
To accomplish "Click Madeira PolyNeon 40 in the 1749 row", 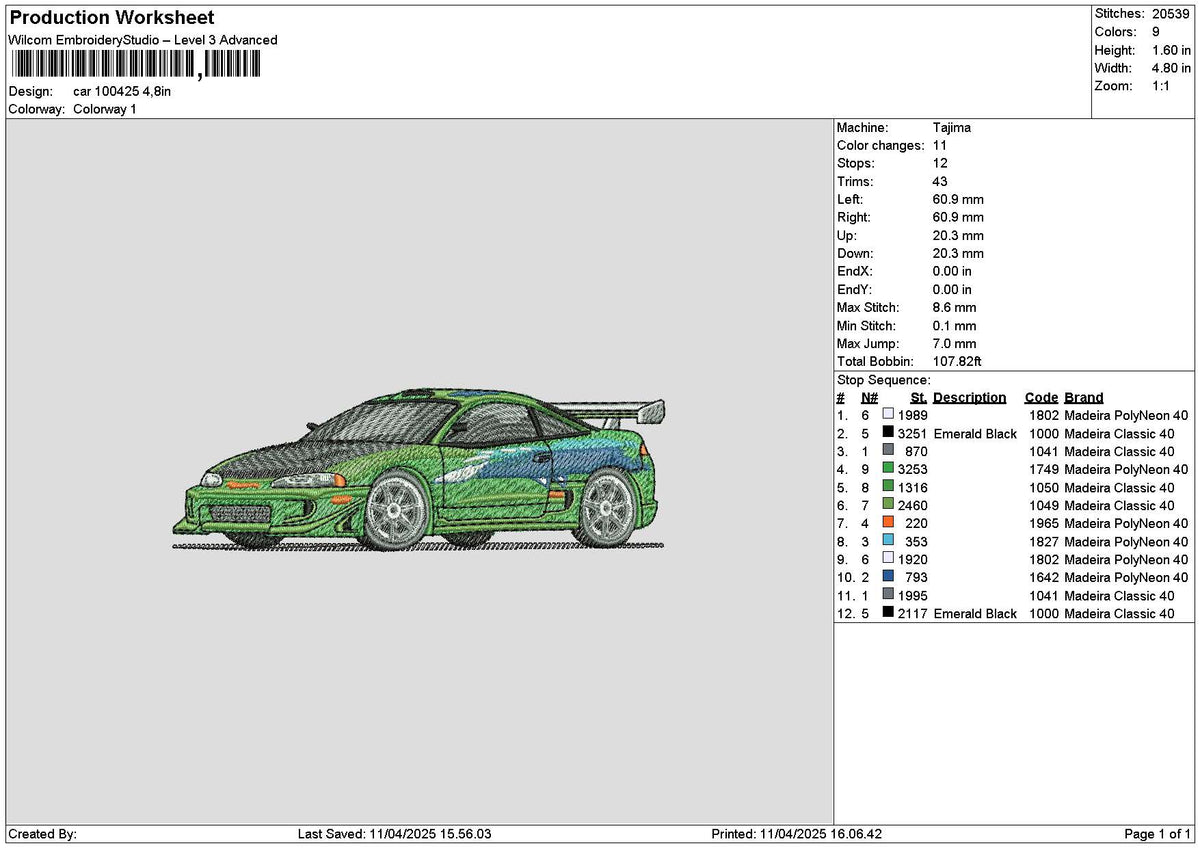I will [x=1126, y=469].
